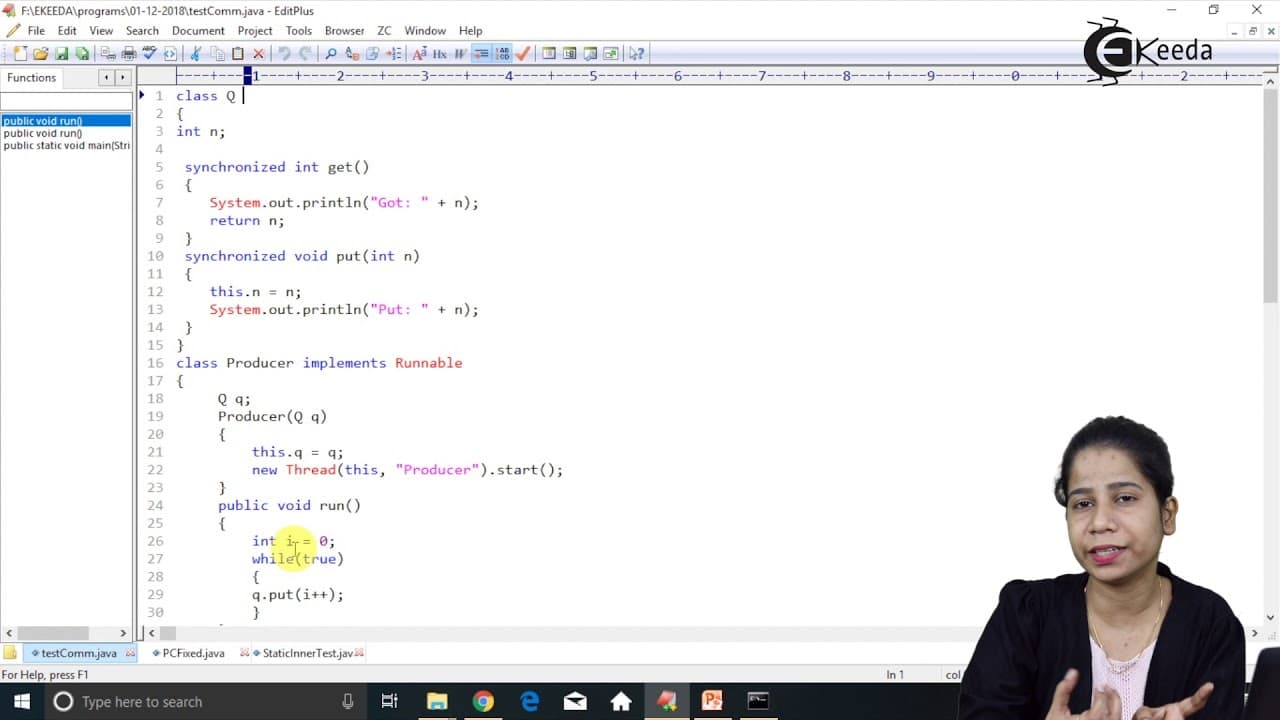
Task: Click the Save All toolbar icon
Action: click(82, 53)
